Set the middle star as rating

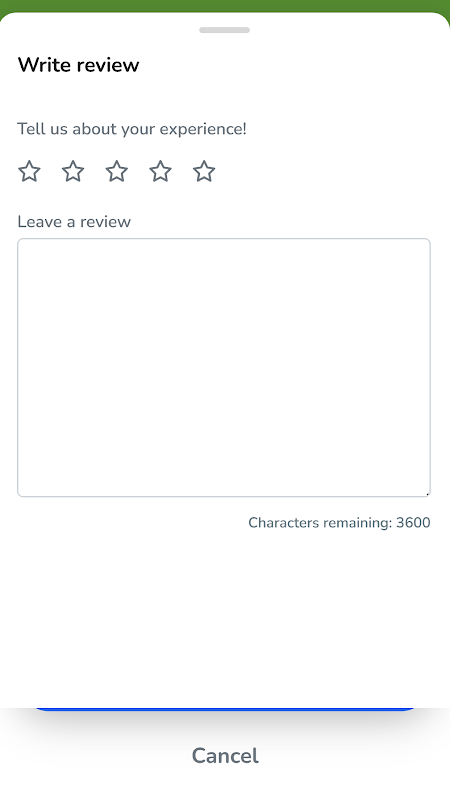pyautogui.click(x=117, y=171)
